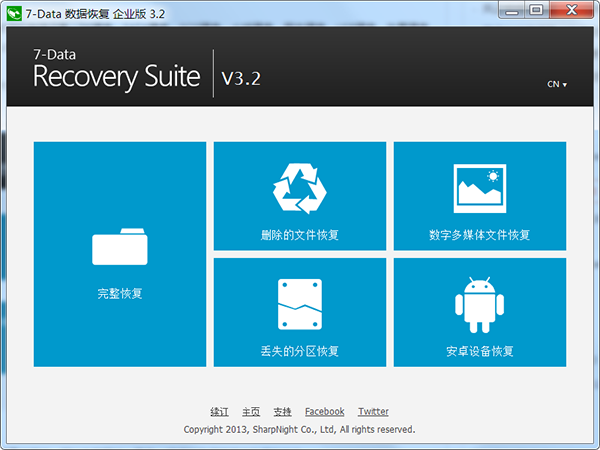Maximize the 7-Data window
This screenshot has height=450, width=600.
(536, 10)
